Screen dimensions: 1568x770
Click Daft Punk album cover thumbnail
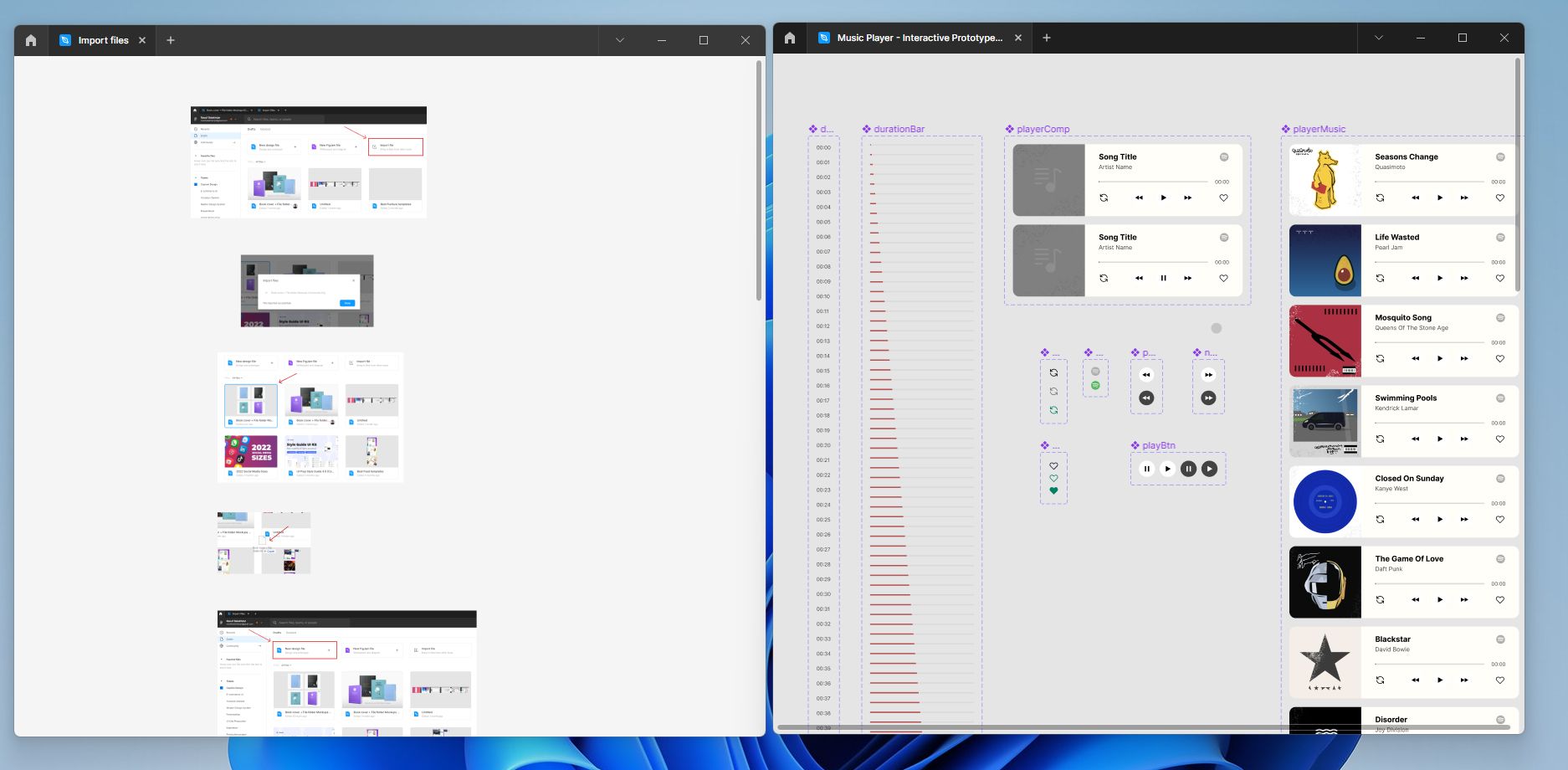point(1325,583)
